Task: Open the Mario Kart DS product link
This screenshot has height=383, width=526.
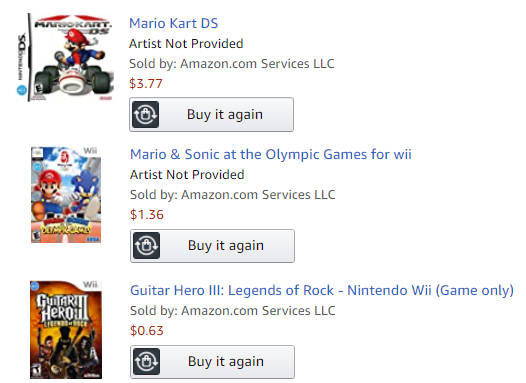Action: click(x=173, y=23)
